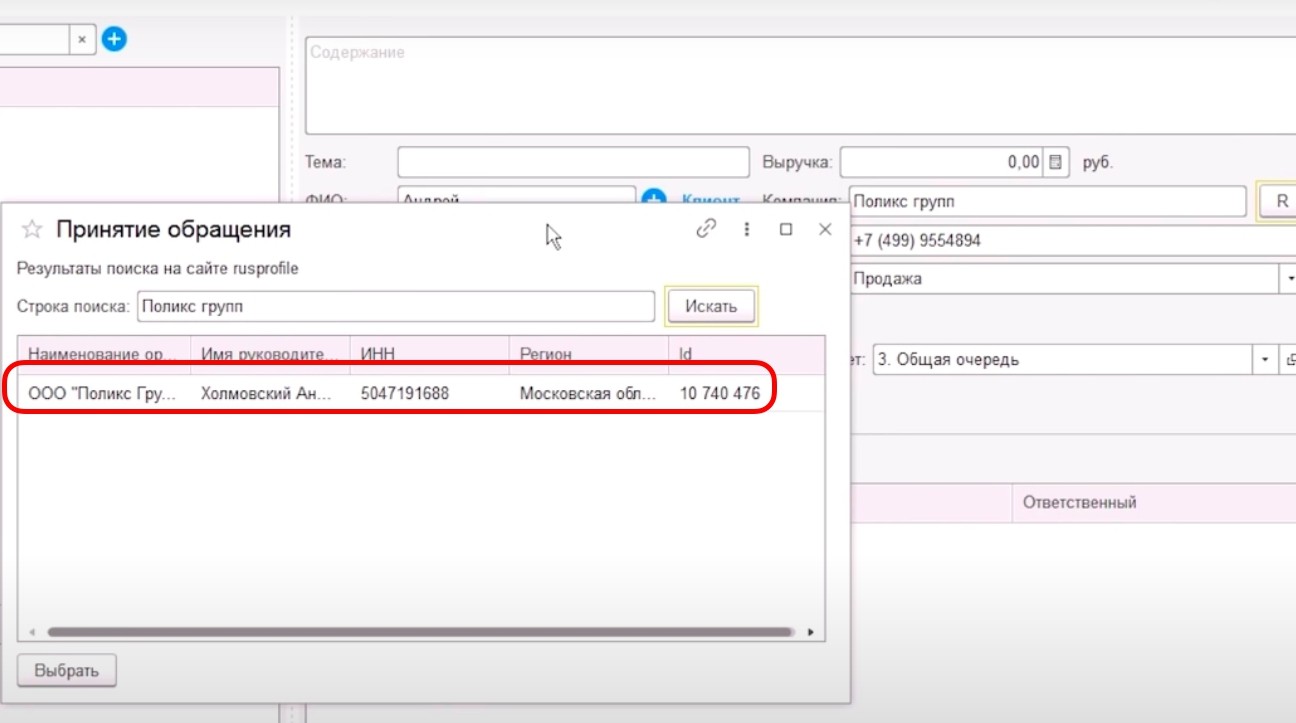The image size is (1296, 723).
Task: Click the Компания field with Поликс групп
Action: point(1047,201)
